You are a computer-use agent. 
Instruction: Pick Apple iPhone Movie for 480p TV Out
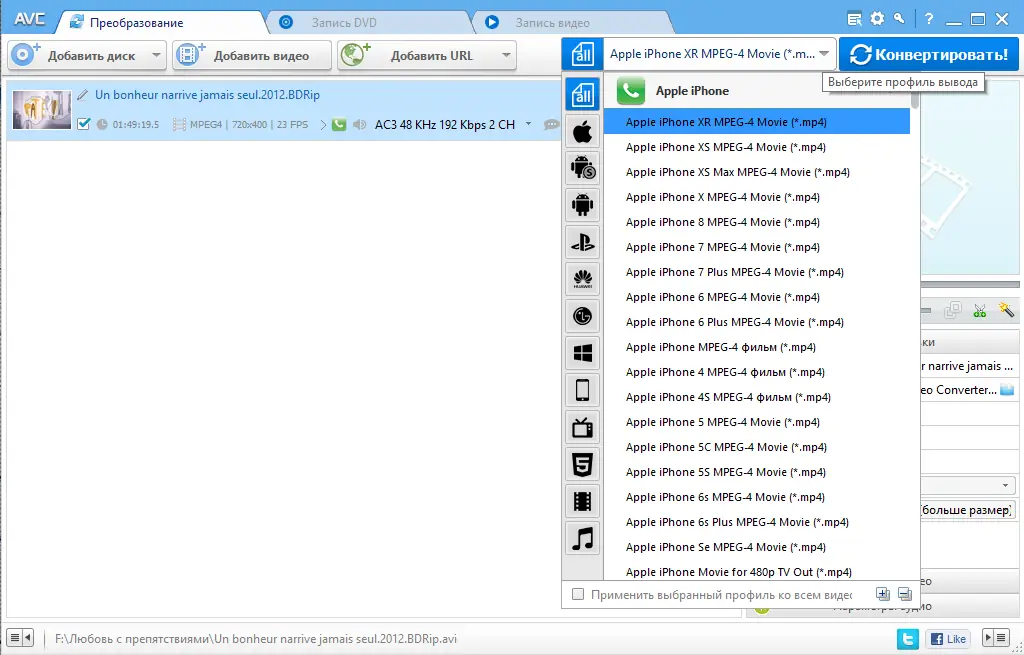pyautogui.click(x=756, y=572)
